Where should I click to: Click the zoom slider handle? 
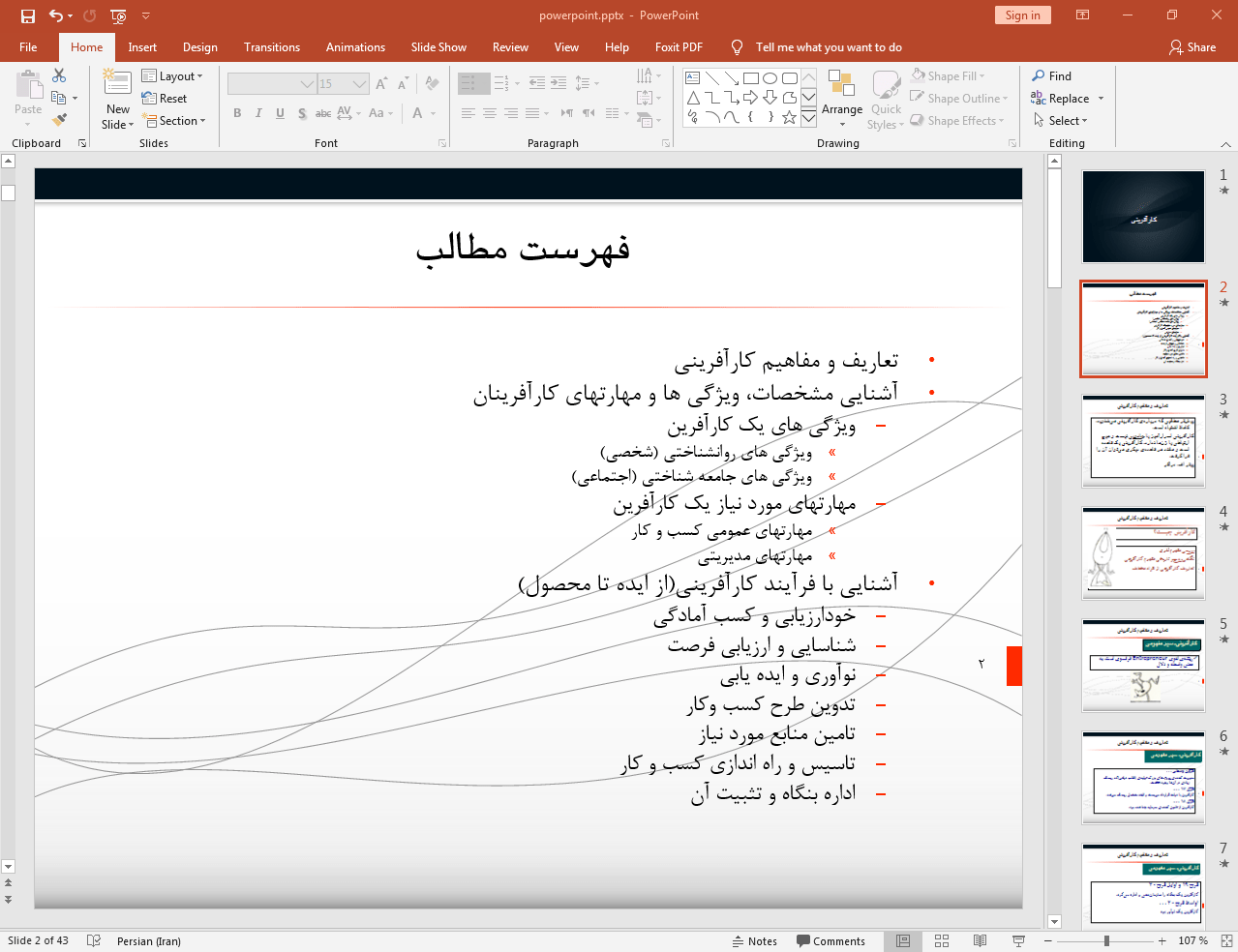(1106, 940)
